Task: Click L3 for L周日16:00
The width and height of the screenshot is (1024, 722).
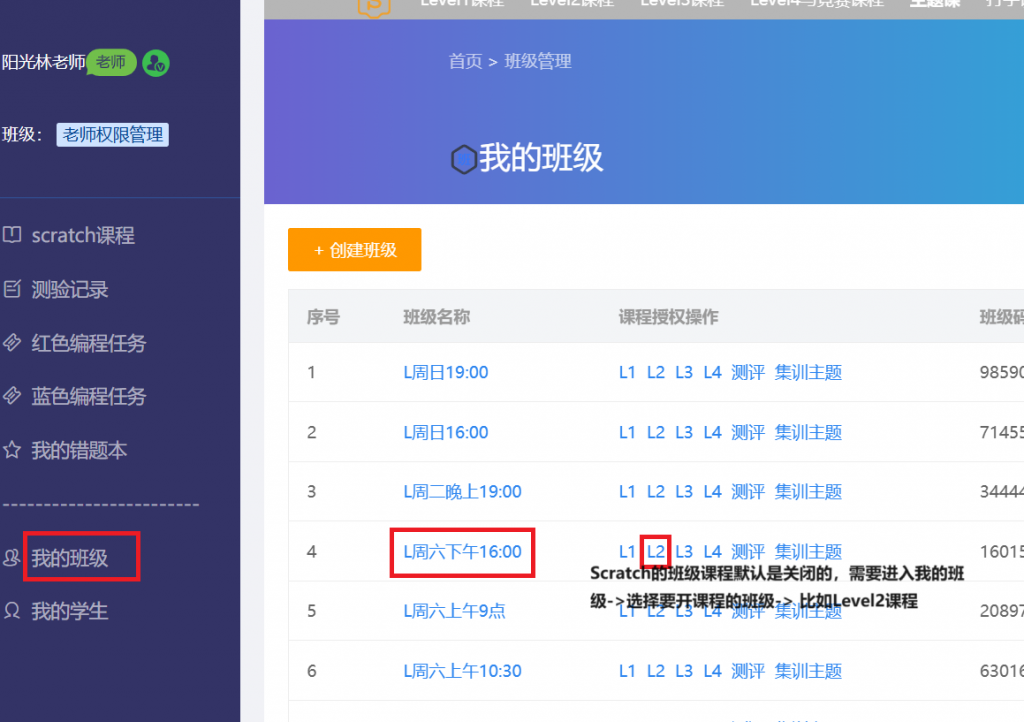Action: coord(684,432)
